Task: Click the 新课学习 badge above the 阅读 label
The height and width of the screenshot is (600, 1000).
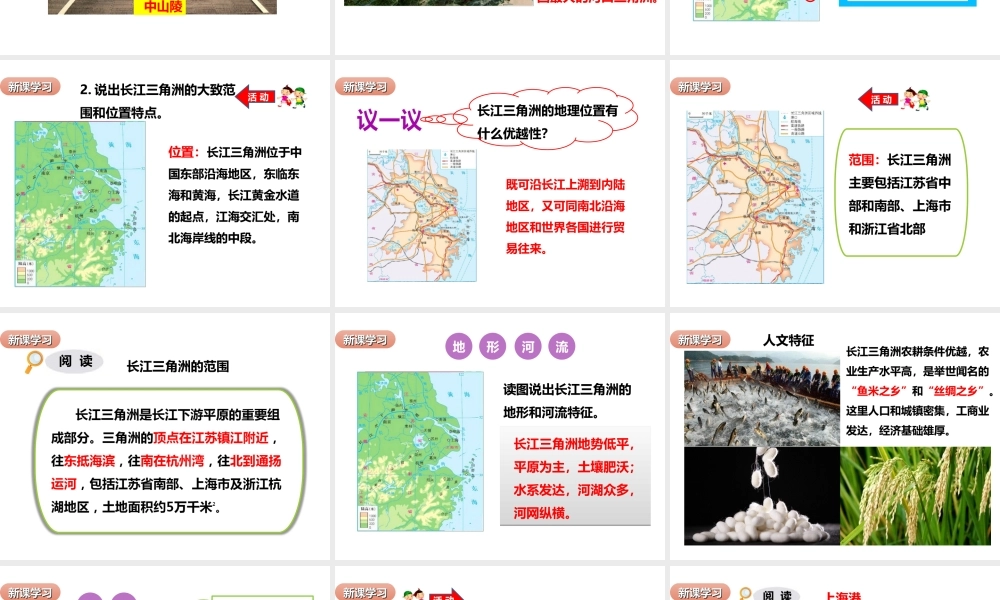Action: pyautogui.click(x=30, y=340)
